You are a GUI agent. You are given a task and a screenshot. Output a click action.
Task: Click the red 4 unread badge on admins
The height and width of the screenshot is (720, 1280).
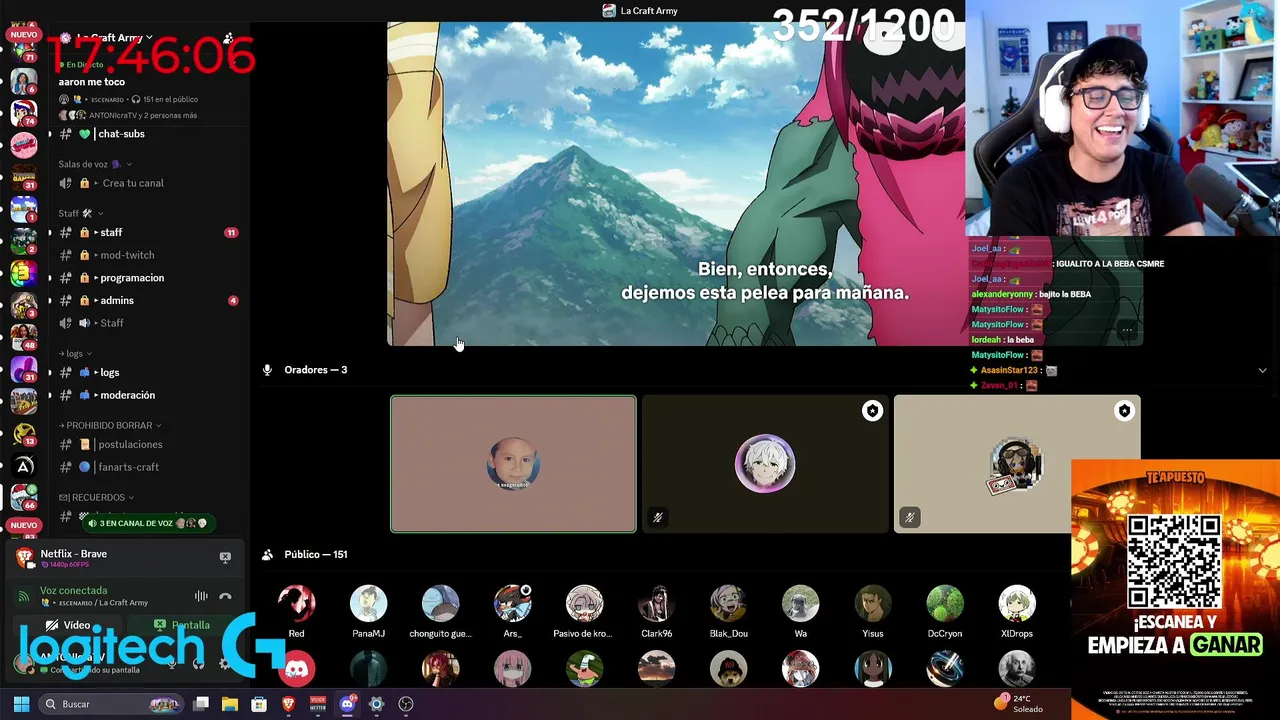pos(233,301)
